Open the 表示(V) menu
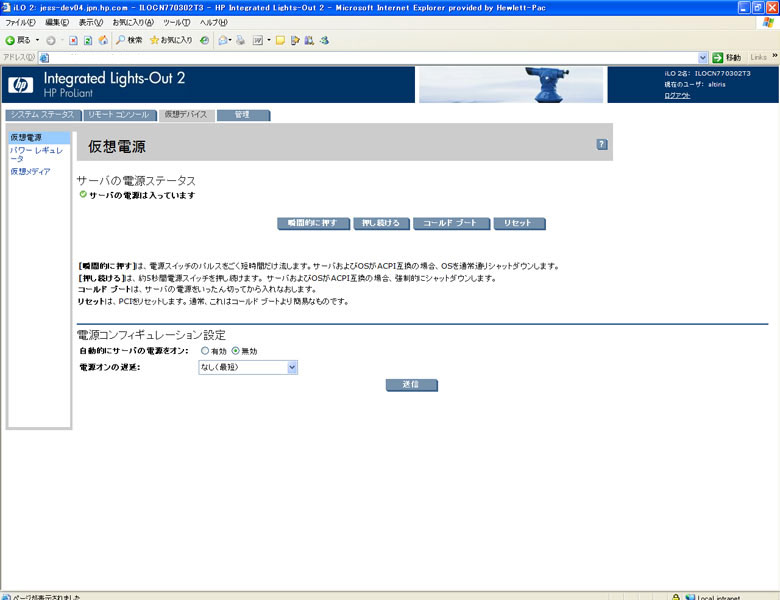 click(x=91, y=22)
